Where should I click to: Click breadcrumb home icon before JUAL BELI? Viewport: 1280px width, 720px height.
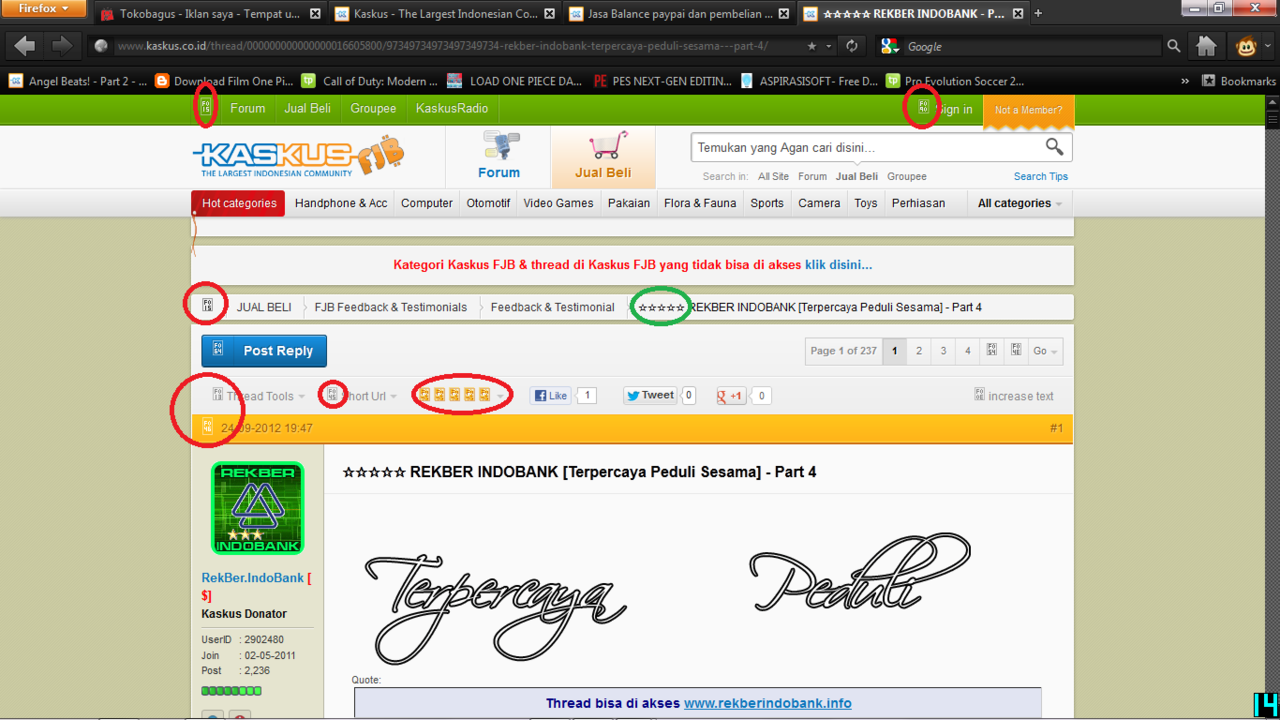[207, 305]
